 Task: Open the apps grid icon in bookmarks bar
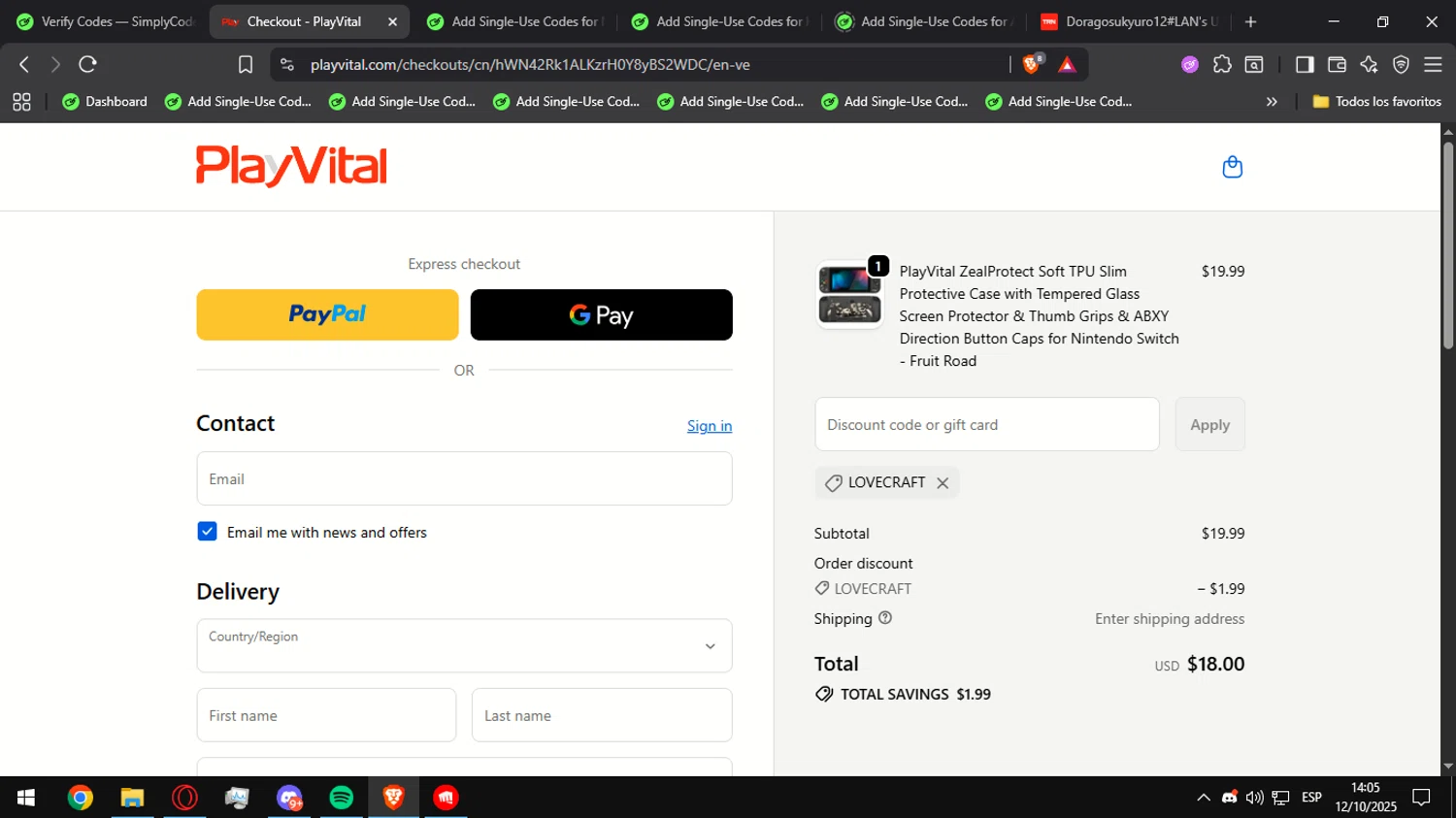(x=21, y=102)
